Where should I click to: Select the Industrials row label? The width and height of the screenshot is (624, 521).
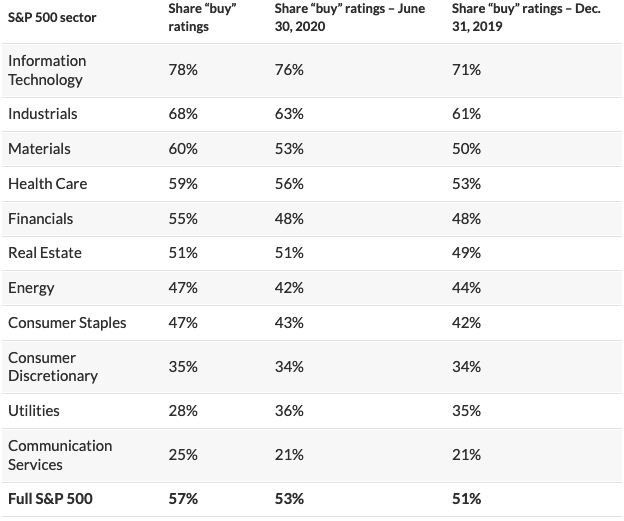[x=42, y=114]
